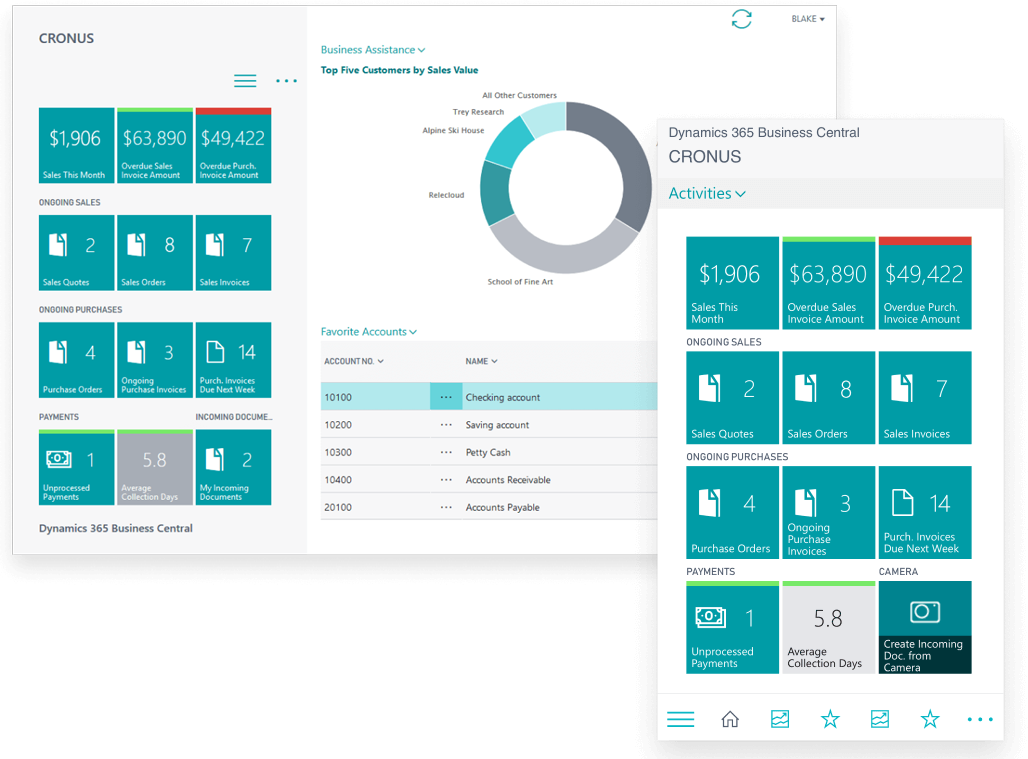Select account number 10300
This screenshot has width=1028, height=759.
[338, 452]
